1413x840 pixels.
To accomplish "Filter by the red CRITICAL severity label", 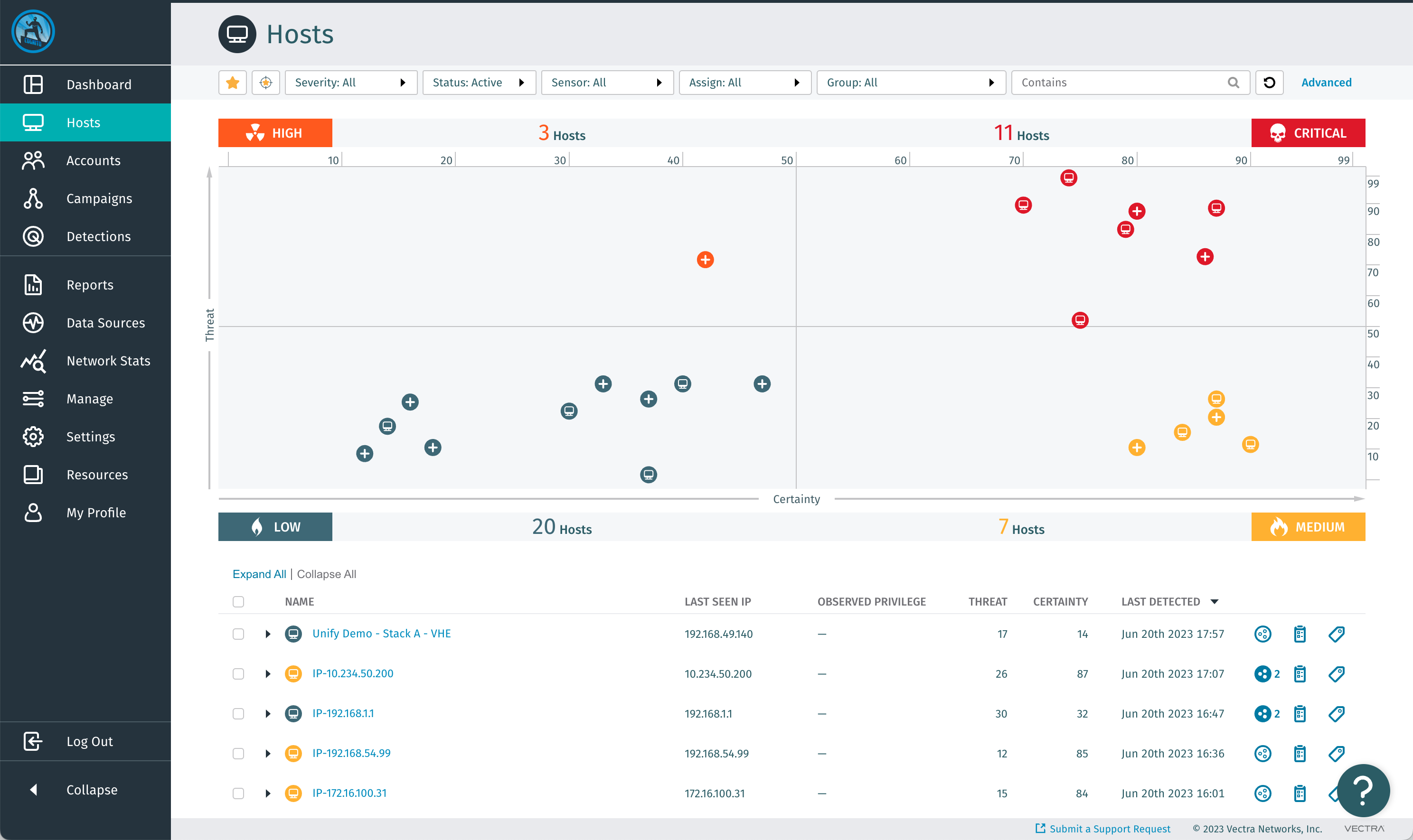I will point(1308,133).
